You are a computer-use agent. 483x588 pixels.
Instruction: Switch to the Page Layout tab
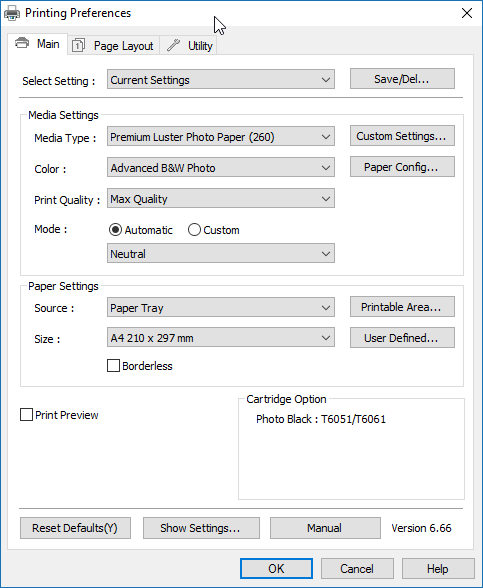(114, 45)
